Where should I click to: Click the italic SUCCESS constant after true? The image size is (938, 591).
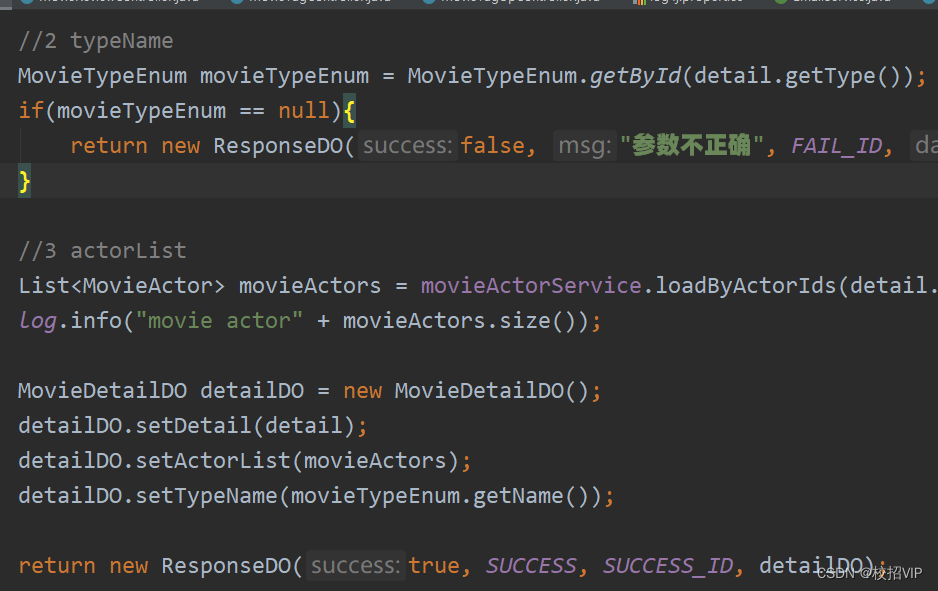point(531,566)
